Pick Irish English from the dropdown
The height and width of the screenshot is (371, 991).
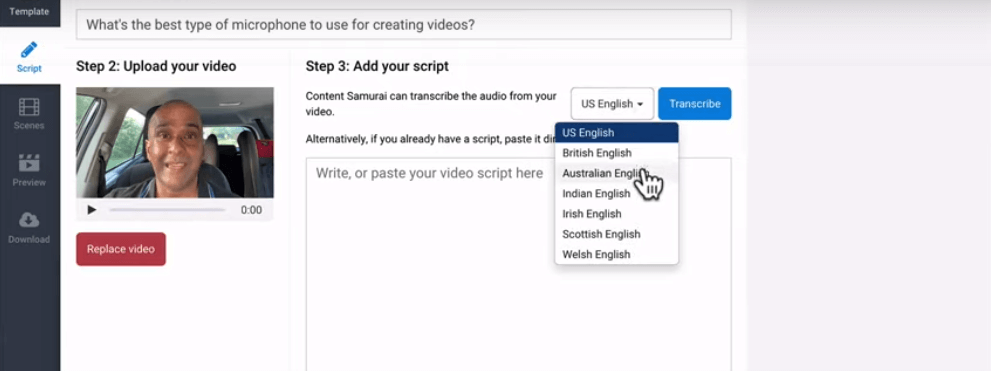(616, 214)
